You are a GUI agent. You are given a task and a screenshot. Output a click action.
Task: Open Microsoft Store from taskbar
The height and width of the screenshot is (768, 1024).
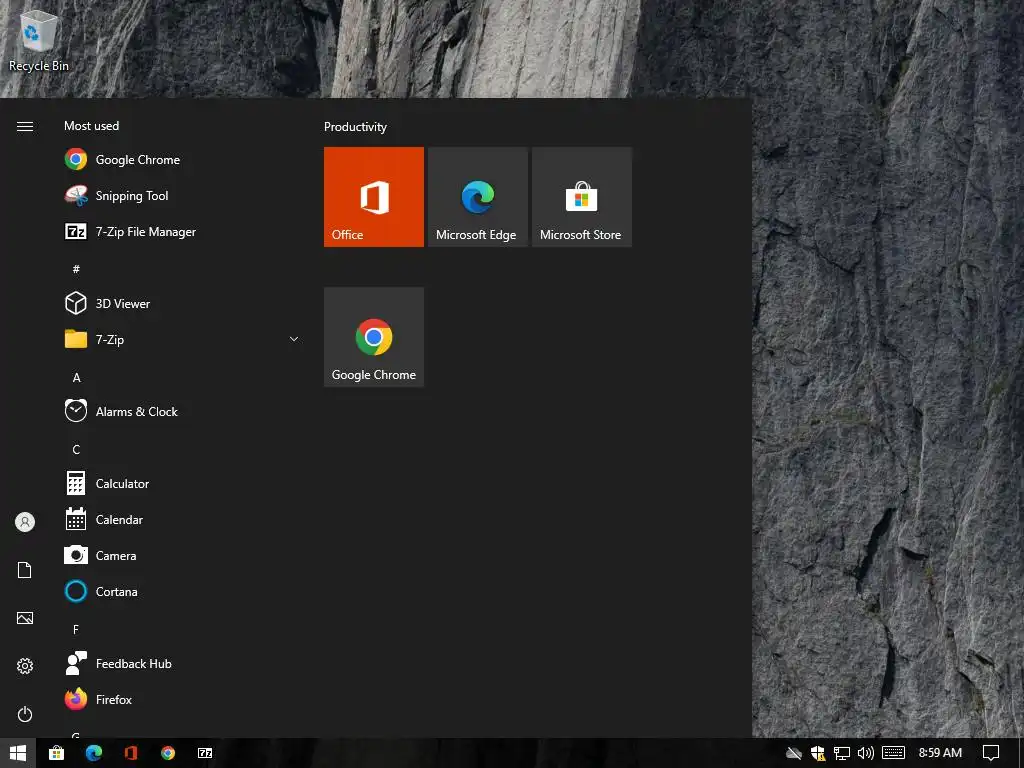pyautogui.click(x=57, y=753)
